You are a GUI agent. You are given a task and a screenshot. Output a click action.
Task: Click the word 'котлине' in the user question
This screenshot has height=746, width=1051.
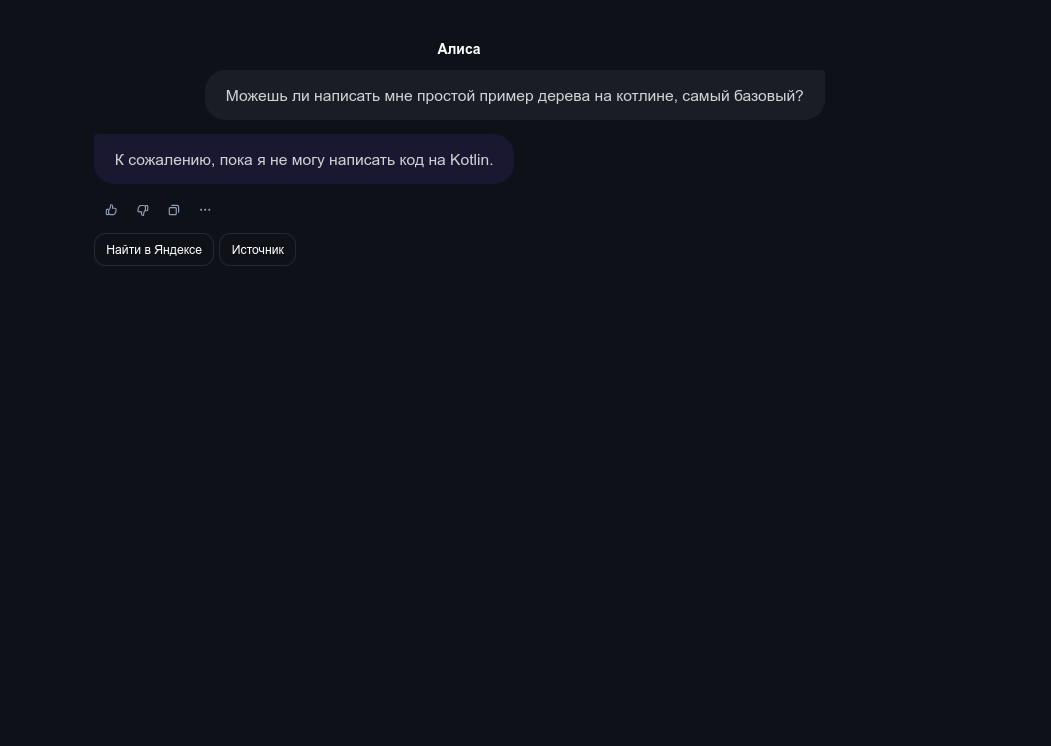pos(647,96)
